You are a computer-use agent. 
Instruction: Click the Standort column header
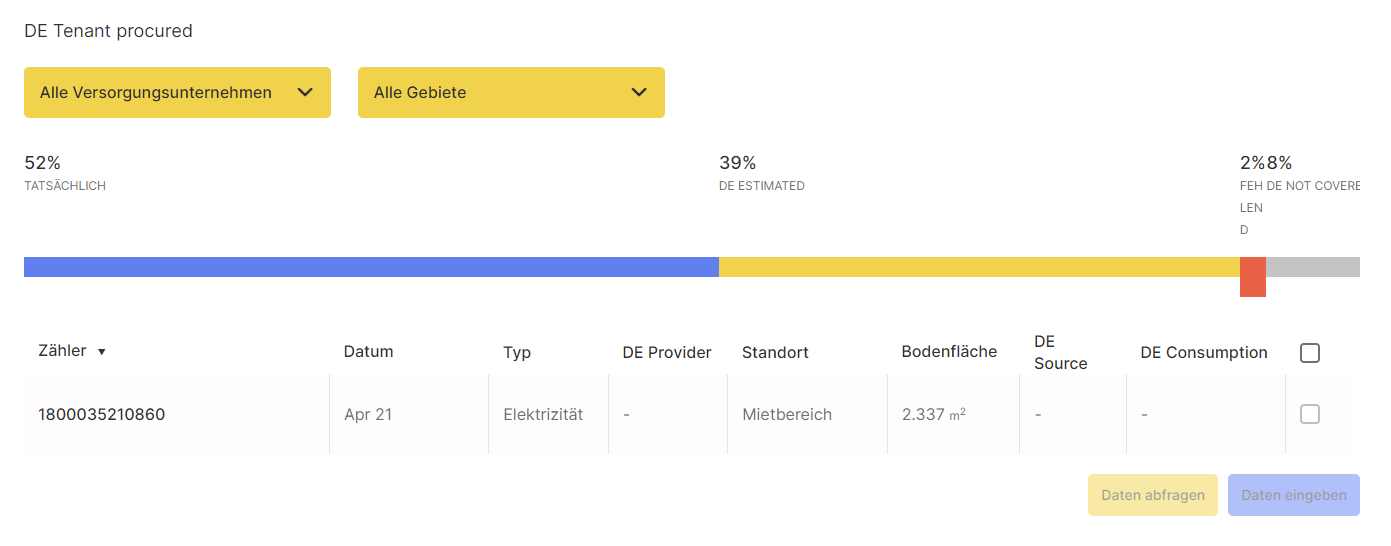[x=775, y=352]
